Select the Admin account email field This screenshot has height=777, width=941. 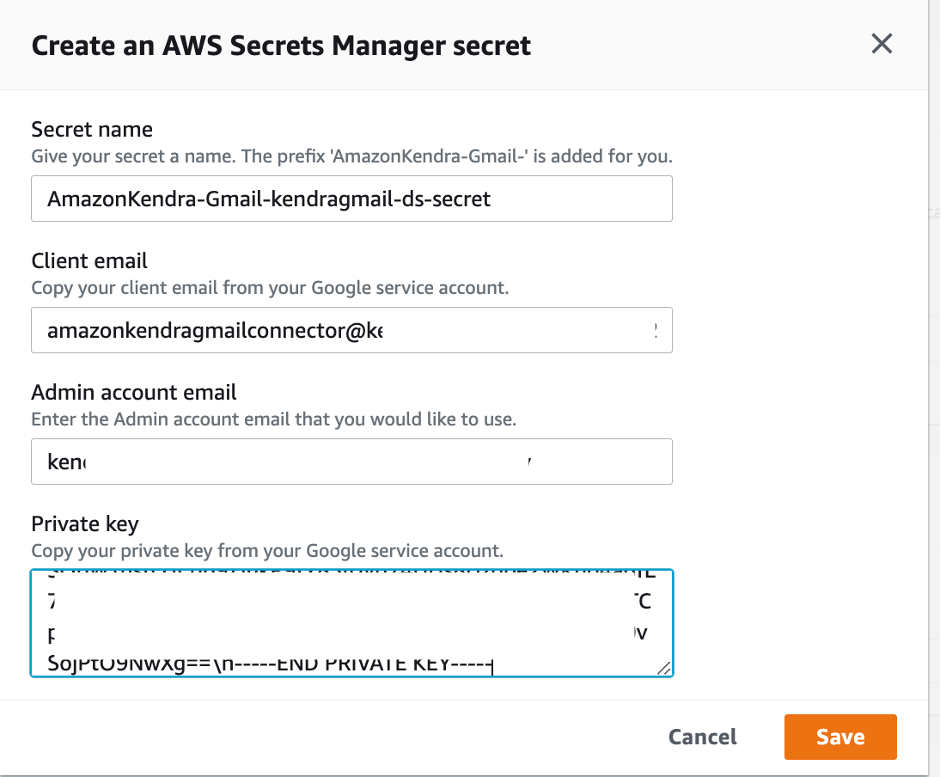[x=351, y=462]
